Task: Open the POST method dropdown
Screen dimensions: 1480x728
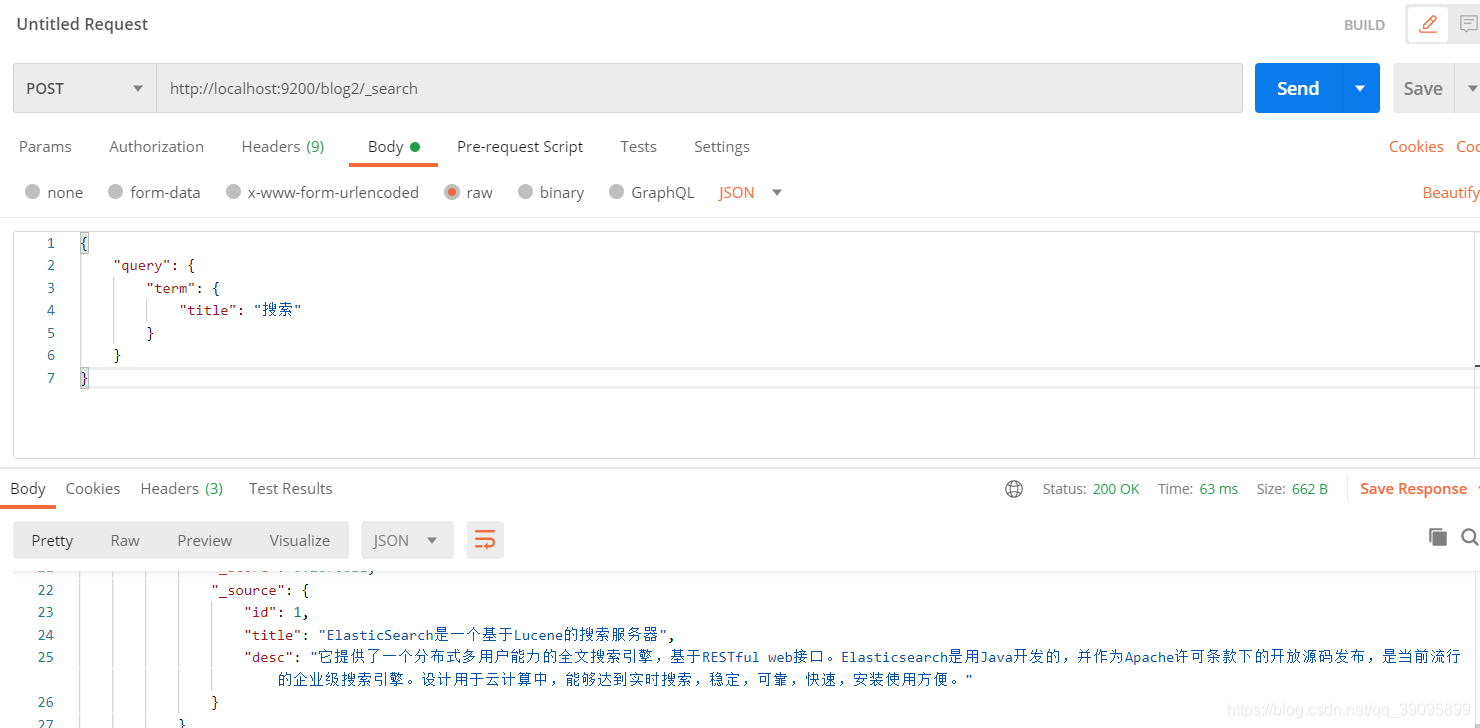Action: (85, 88)
